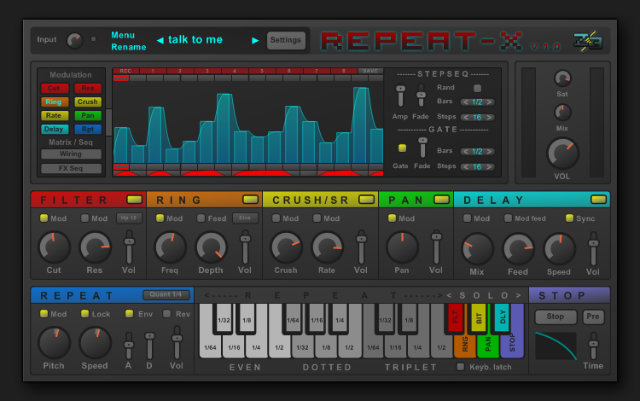The image size is (640, 401).
Task: Turn the Input gain knob
Action: coord(75,40)
